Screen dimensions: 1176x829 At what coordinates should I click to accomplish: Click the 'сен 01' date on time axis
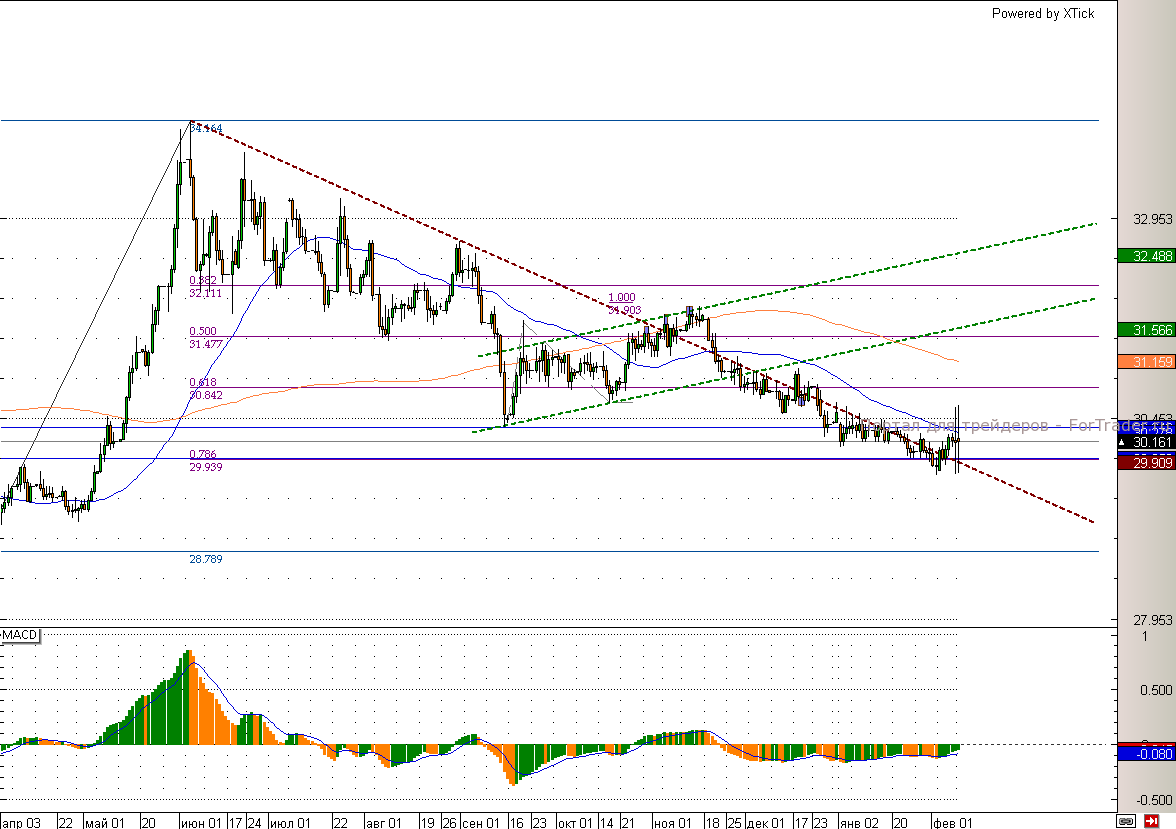(481, 822)
